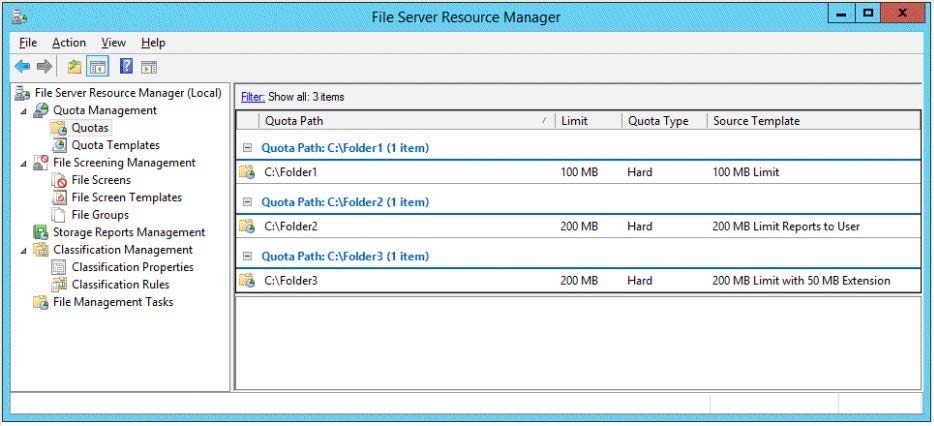Collapse the Quota Path: C:\Folder3 group
This screenshot has width=934, height=426.
click(248, 257)
